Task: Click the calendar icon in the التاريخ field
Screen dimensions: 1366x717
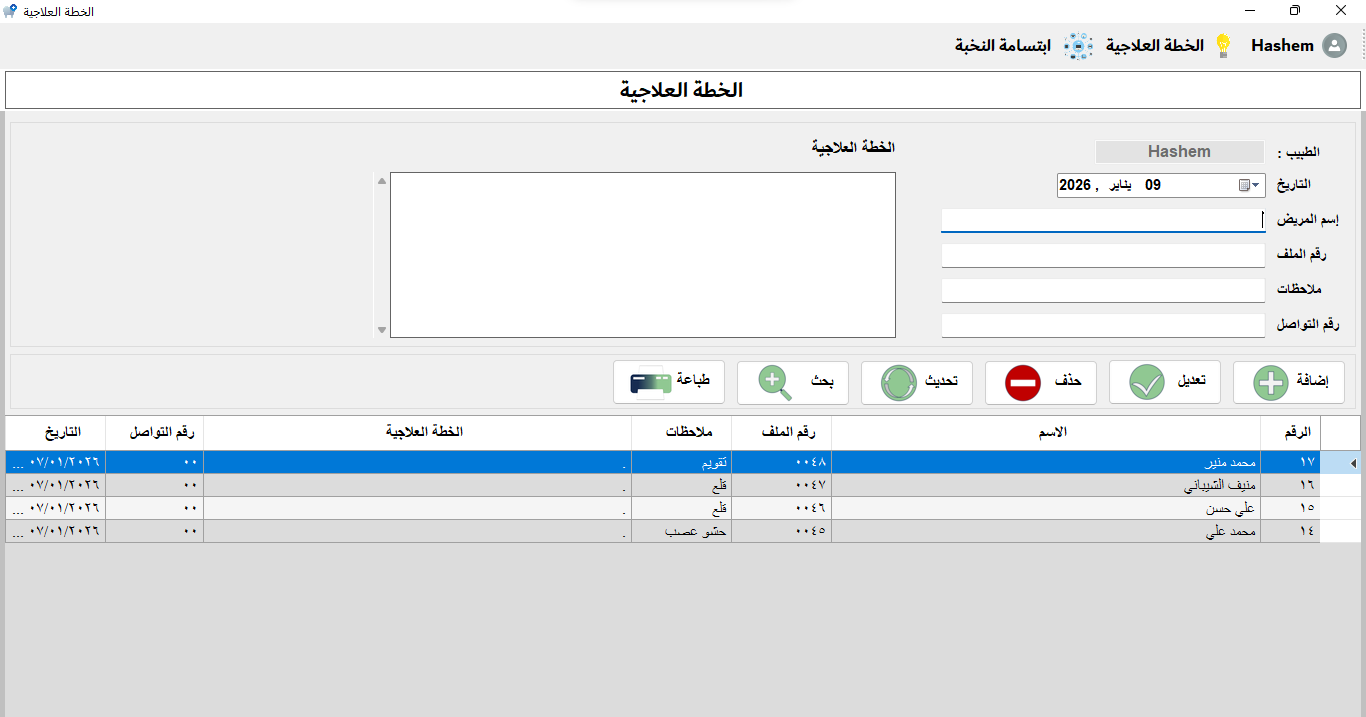Action: [x=1243, y=185]
